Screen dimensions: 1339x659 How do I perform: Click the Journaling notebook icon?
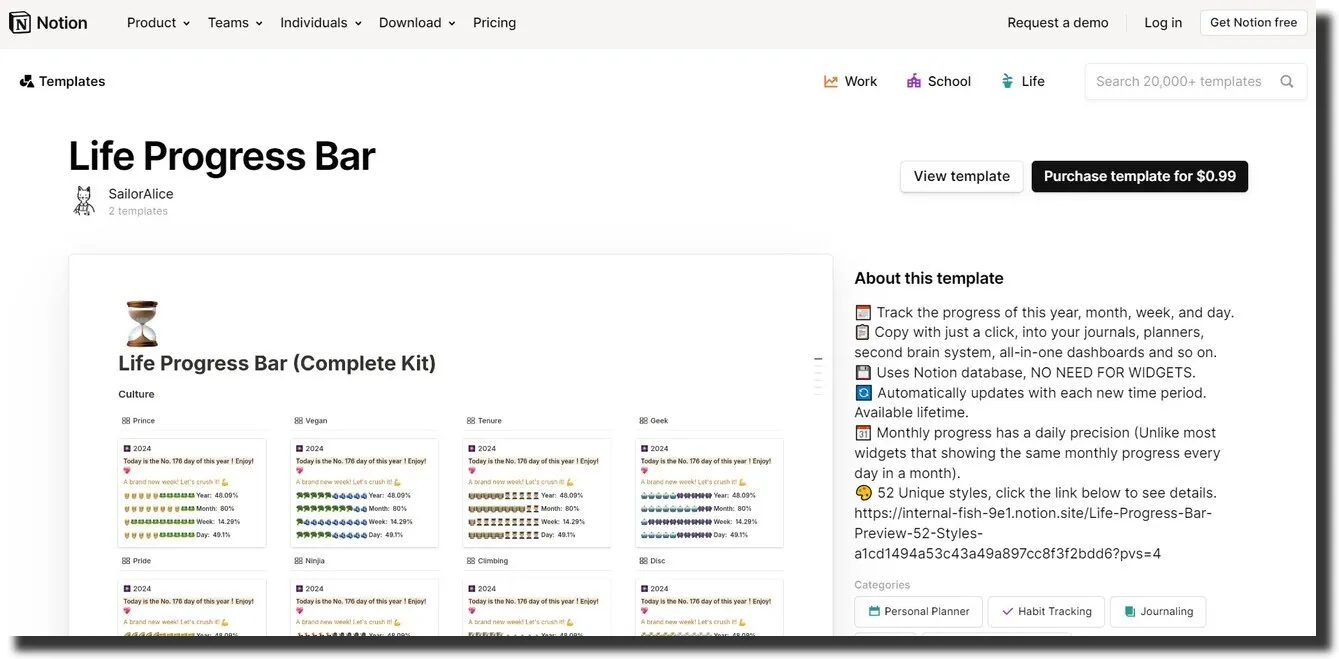click(1130, 611)
